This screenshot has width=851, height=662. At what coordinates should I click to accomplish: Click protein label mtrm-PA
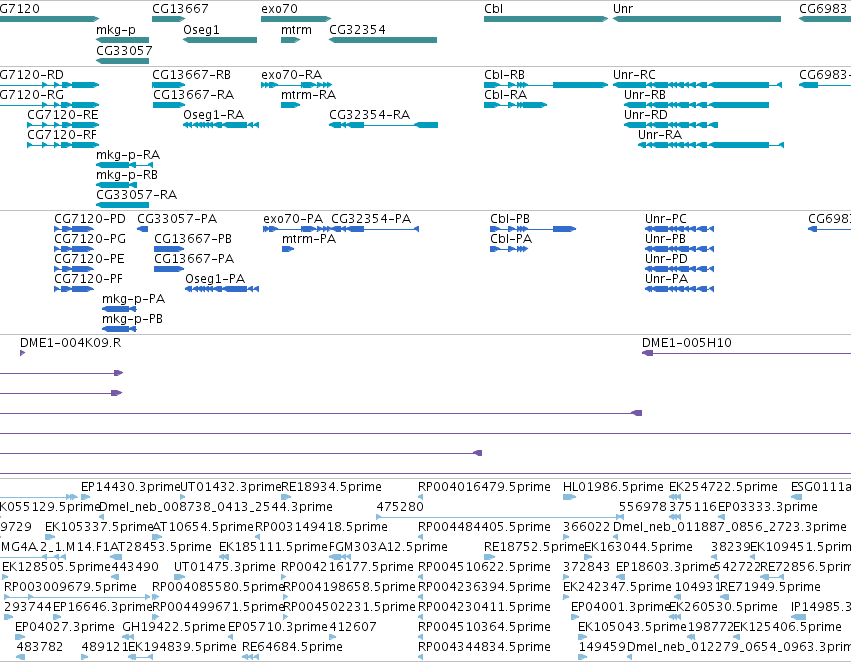[309, 239]
